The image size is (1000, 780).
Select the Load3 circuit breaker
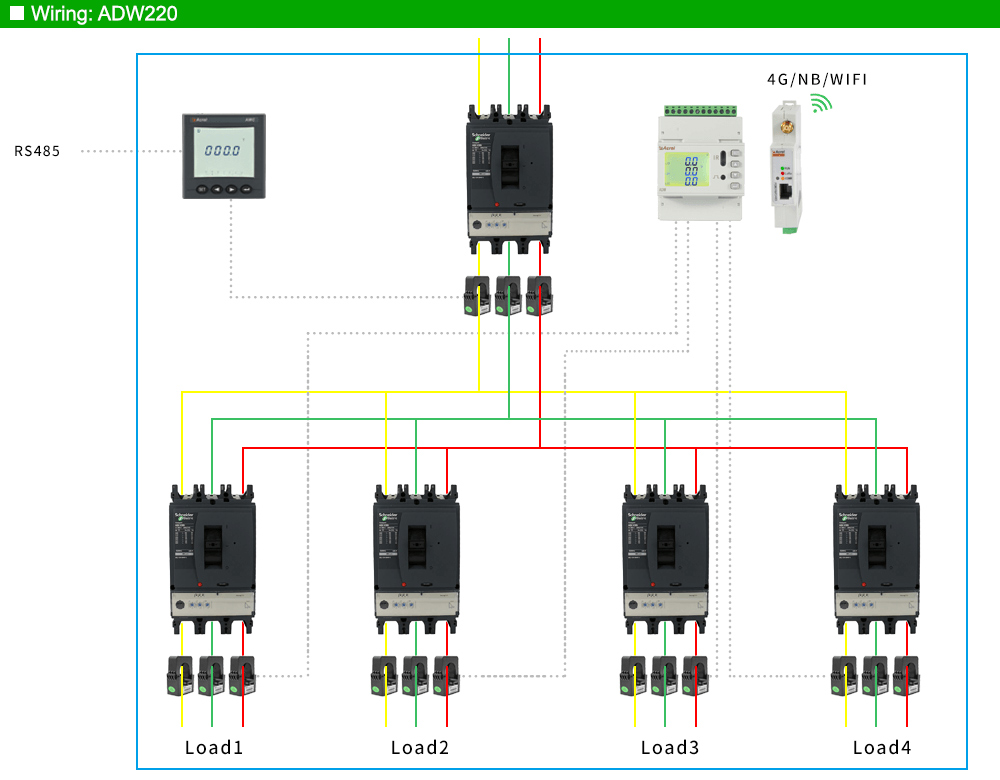click(x=665, y=559)
